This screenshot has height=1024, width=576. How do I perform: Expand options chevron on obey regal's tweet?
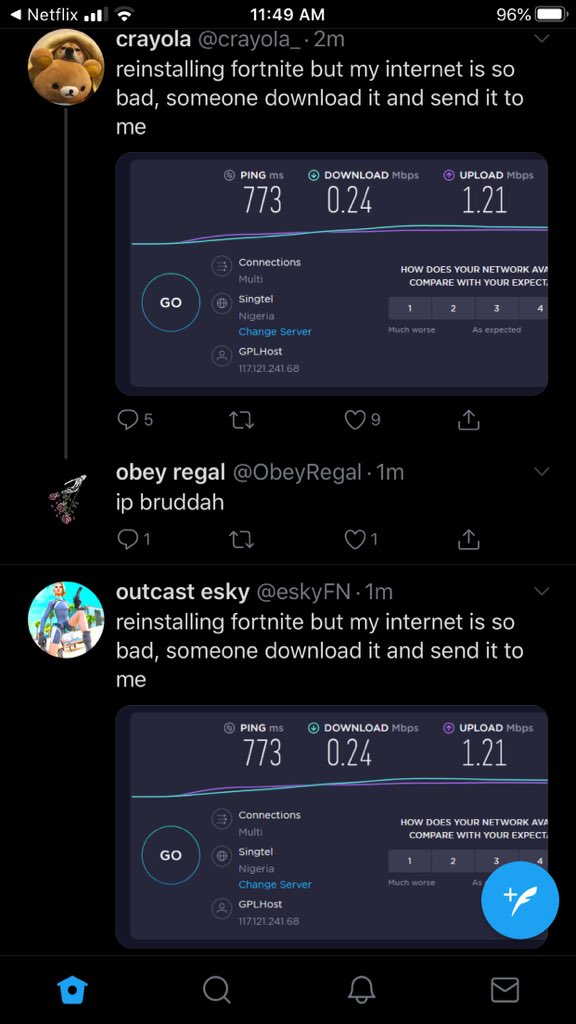pyautogui.click(x=541, y=471)
